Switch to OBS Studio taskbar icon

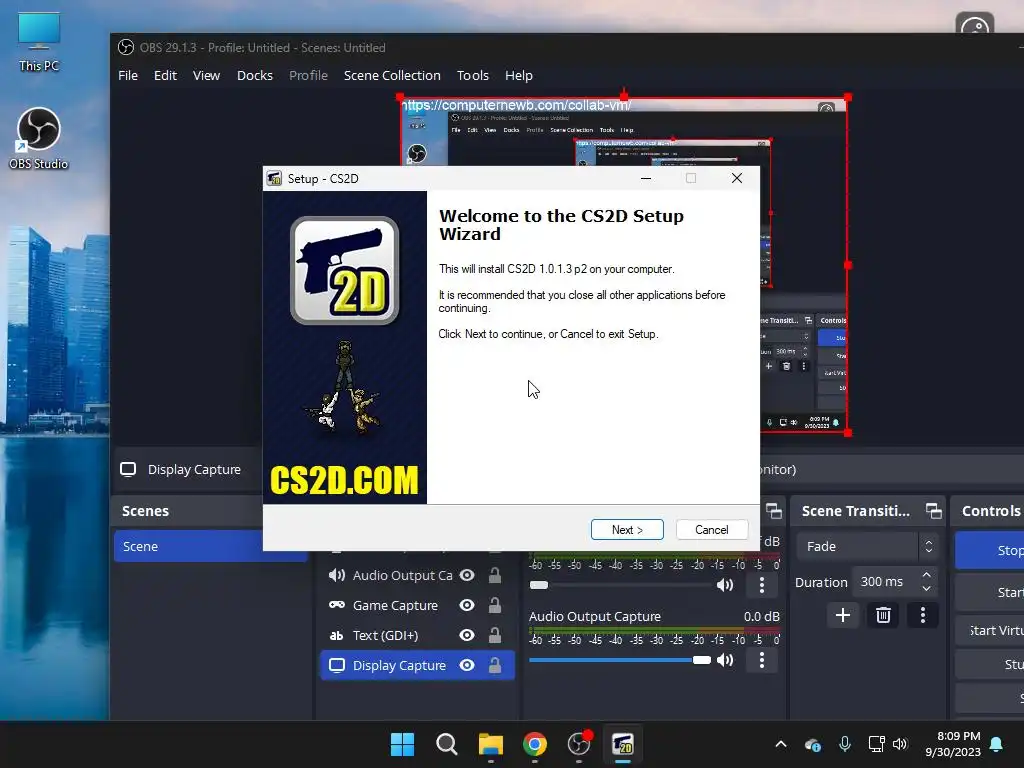click(579, 744)
